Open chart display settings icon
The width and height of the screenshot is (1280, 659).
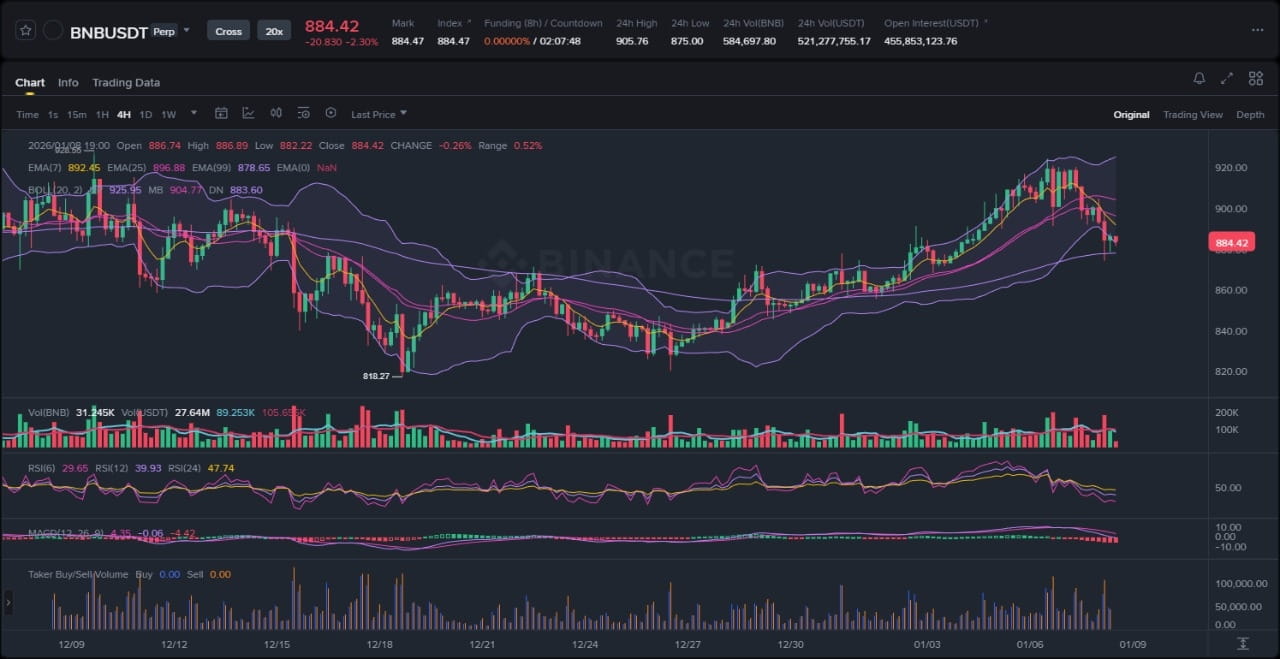[x=303, y=113]
